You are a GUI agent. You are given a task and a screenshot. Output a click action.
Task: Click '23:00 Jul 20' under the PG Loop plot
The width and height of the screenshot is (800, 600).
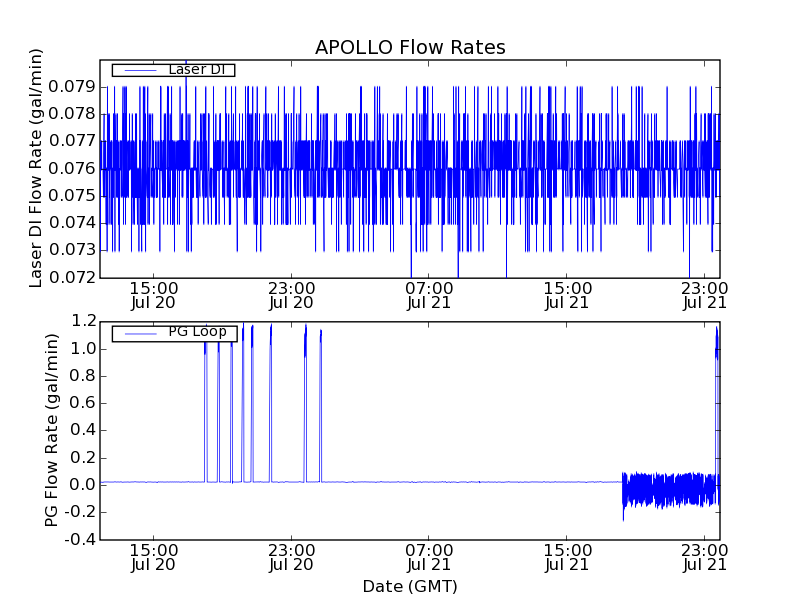click(x=291, y=558)
